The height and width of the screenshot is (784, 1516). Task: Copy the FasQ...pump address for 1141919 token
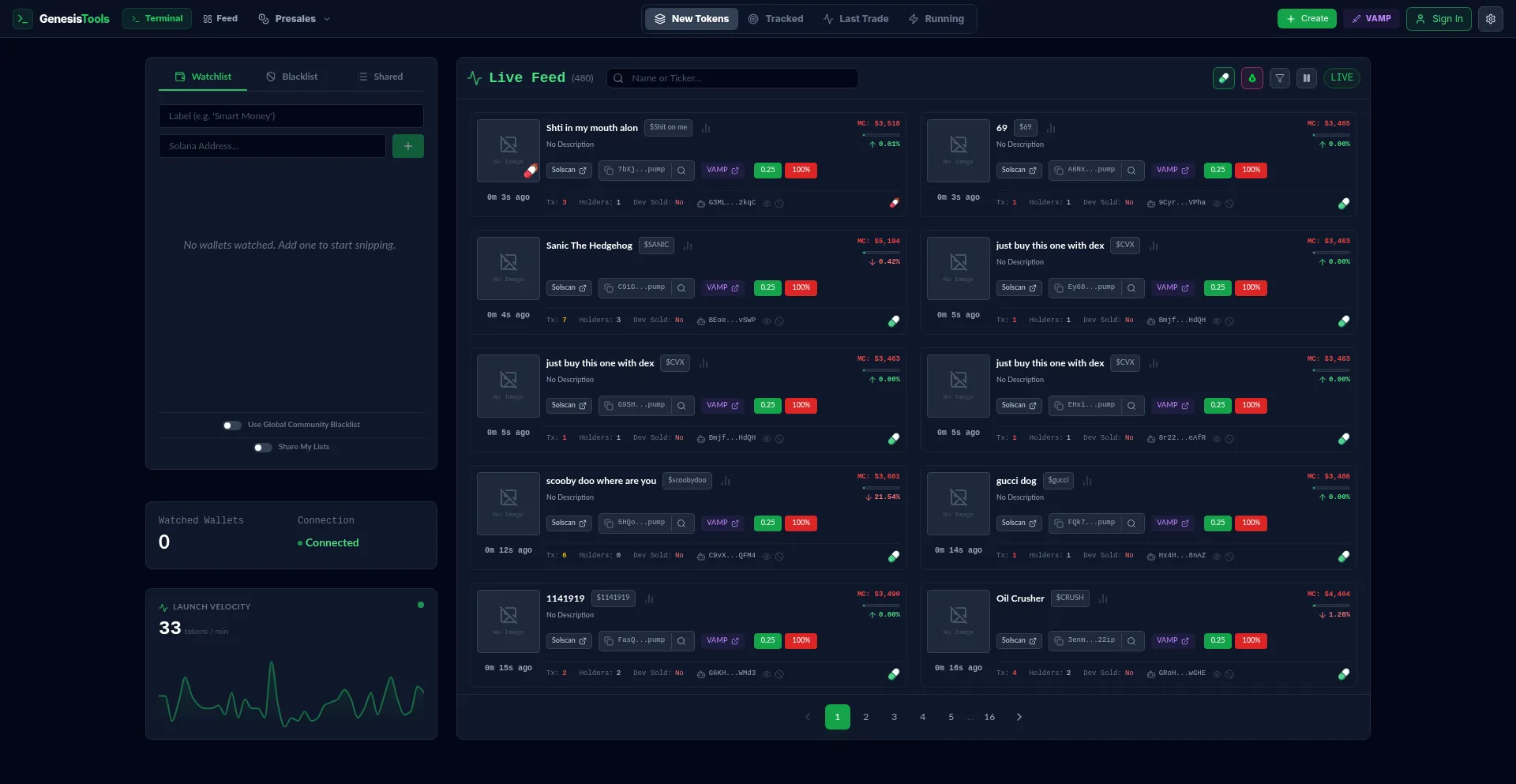(x=609, y=641)
